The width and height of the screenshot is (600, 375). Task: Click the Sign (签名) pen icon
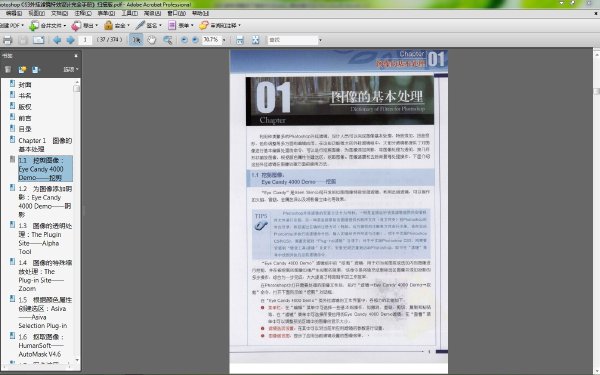click(x=140, y=26)
